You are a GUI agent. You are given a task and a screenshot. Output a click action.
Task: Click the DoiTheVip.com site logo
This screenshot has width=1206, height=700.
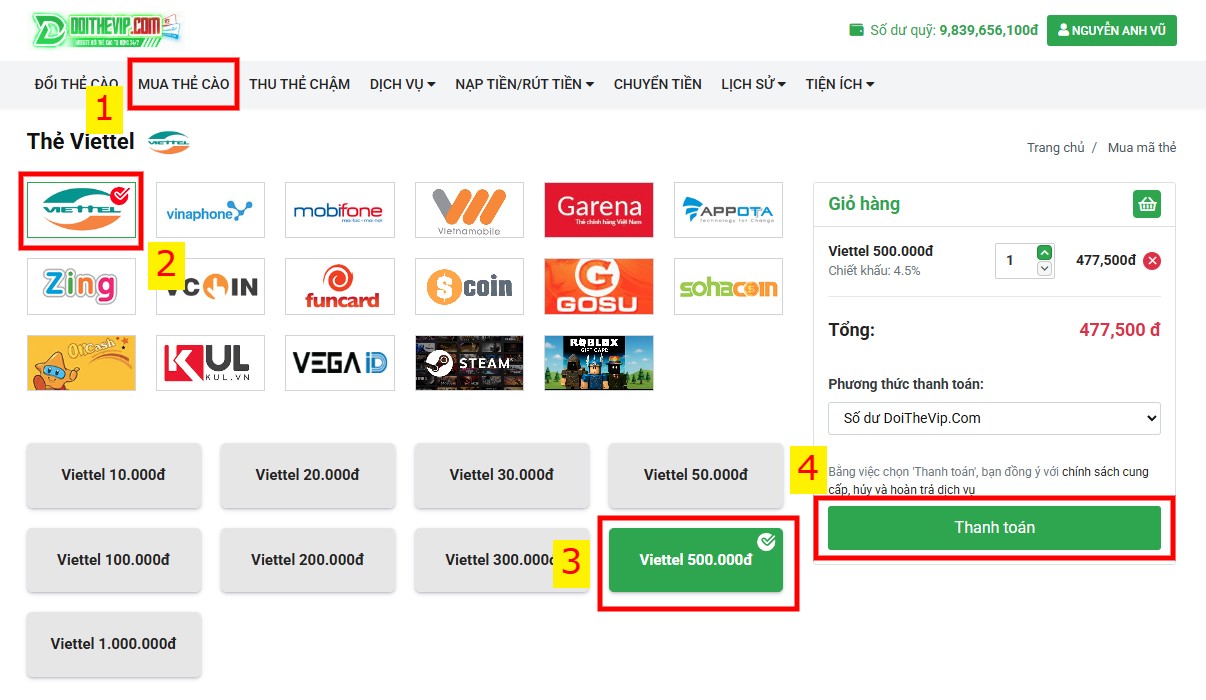coord(107,30)
